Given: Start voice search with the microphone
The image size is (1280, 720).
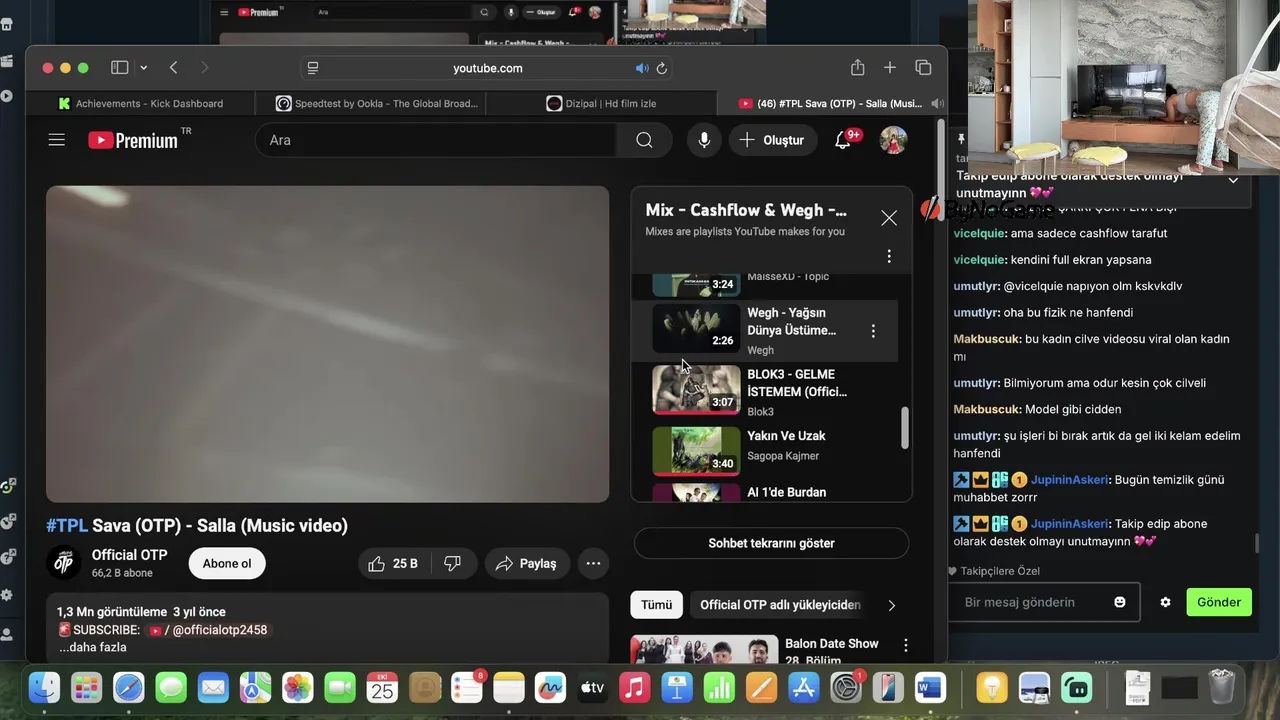Looking at the screenshot, I should tap(704, 140).
